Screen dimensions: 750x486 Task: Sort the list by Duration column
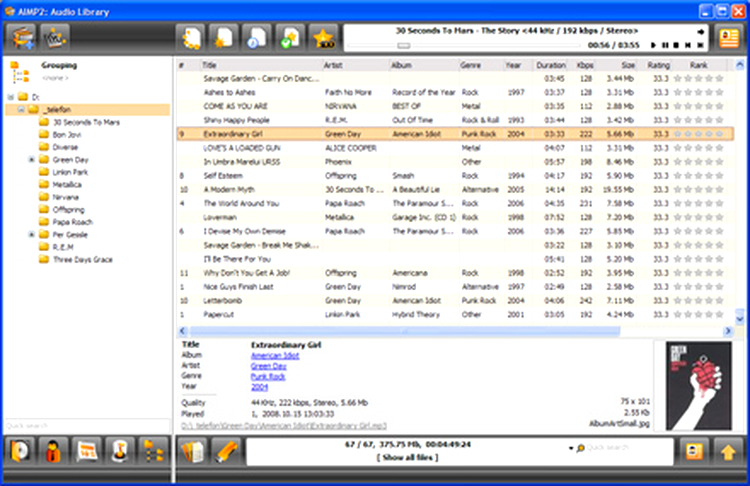click(551, 65)
